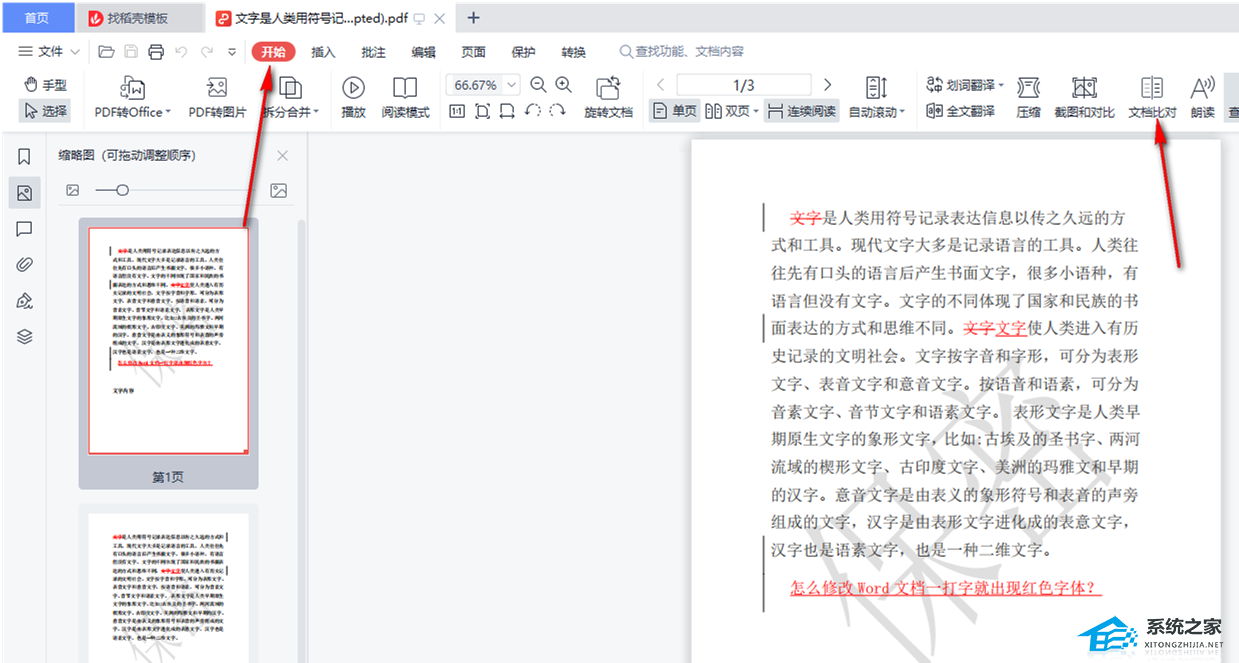Select the 第1页 page thumbnail
Viewport: 1239px width, 663px height.
(168, 353)
